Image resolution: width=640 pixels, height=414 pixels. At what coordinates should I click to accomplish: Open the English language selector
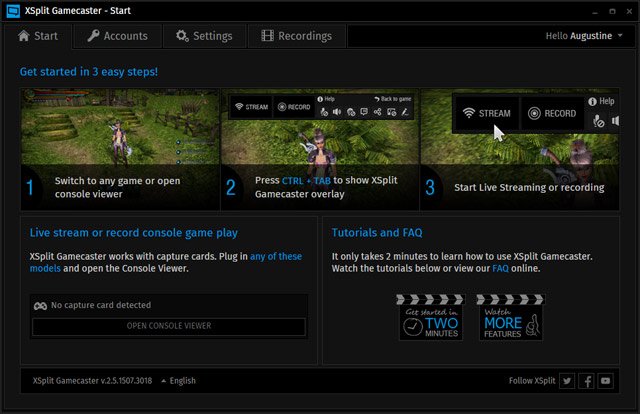(x=178, y=380)
